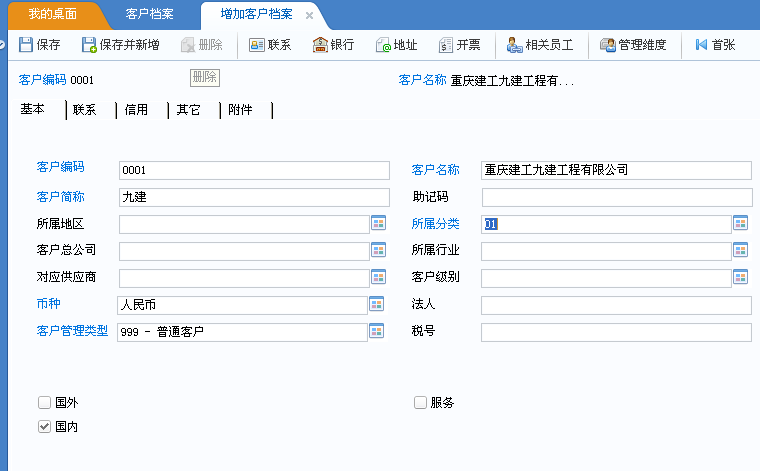The image size is (760, 471).
Task: Click the Save and New (保存并新增) icon
Action: 89,45
